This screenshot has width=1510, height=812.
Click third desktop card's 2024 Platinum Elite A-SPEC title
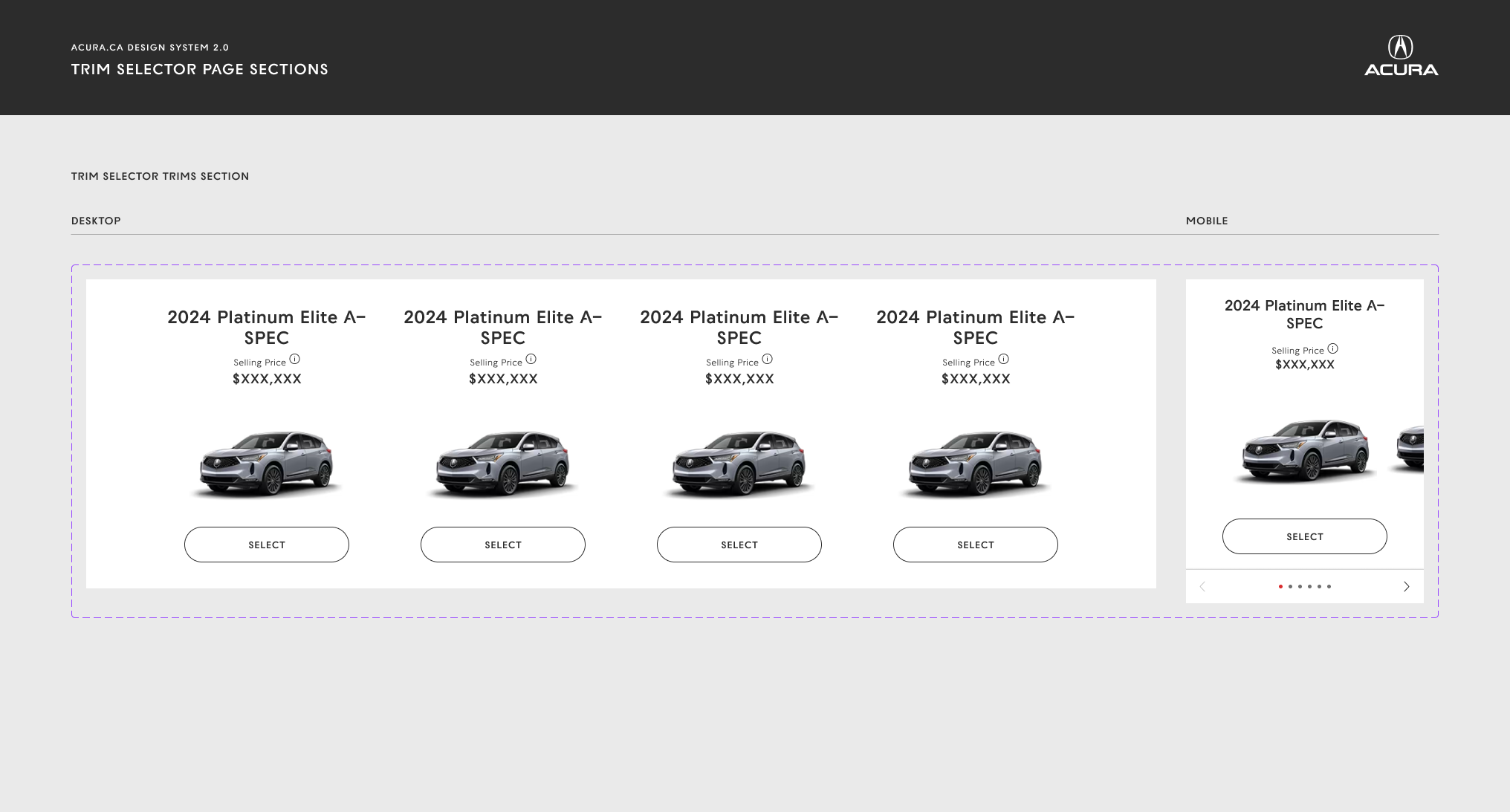coord(739,328)
